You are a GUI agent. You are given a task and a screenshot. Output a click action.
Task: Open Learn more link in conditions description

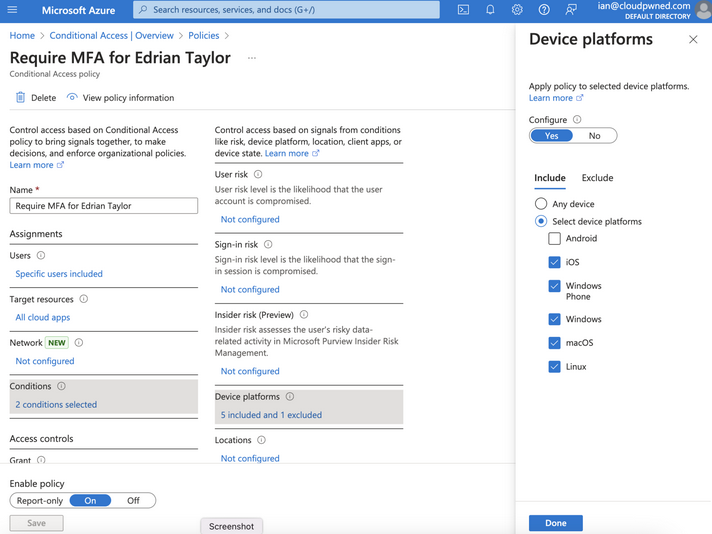pos(292,153)
